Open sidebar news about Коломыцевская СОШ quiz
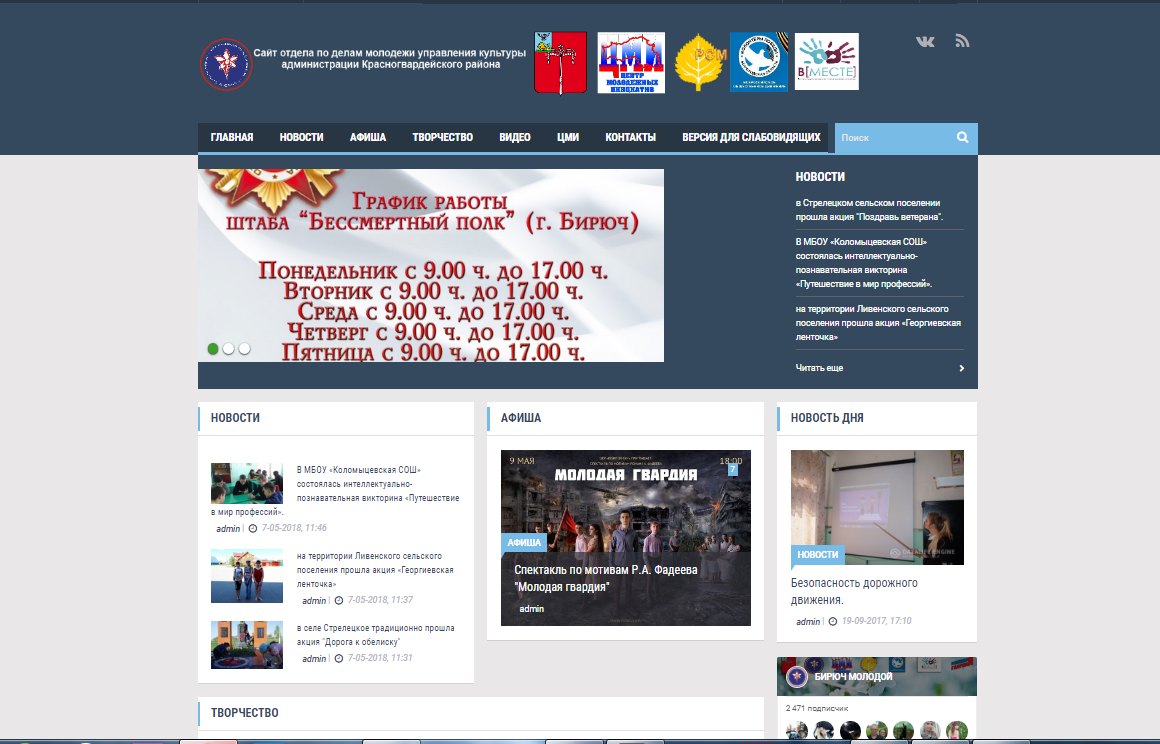Screen dimensions: 1160x744 pyautogui.click(x=864, y=263)
